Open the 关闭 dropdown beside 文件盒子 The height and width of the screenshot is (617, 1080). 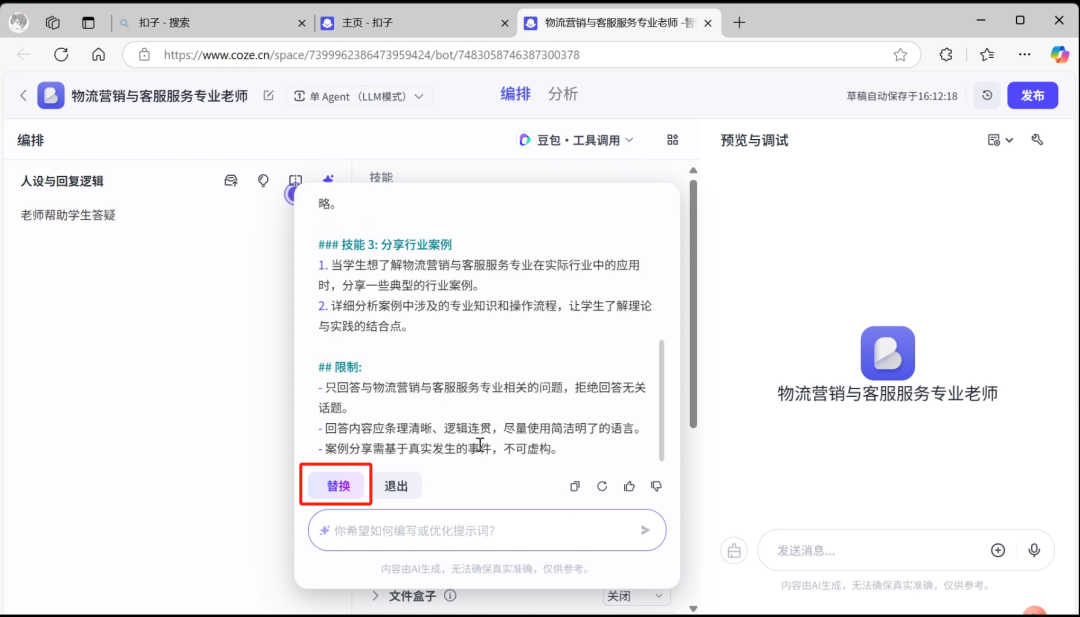click(x=636, y=595)
